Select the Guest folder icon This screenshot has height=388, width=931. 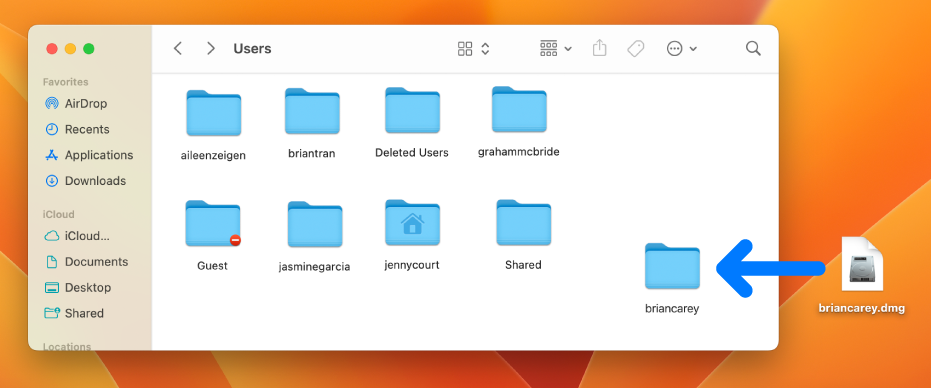[213, 223]
